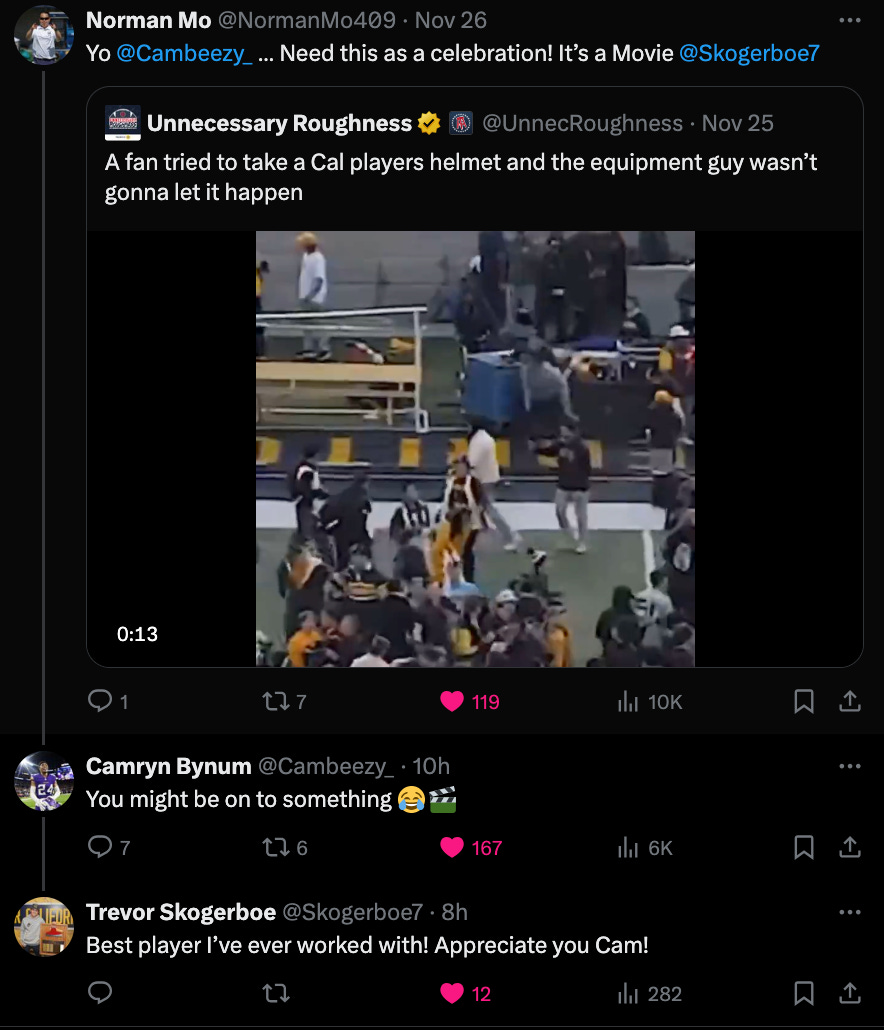The height and width of the screenshot is (1030, 884).
Task: Open Unnecessary Roughness quoted tweet header
Action: pyautogui.click(x=439, y=123)
